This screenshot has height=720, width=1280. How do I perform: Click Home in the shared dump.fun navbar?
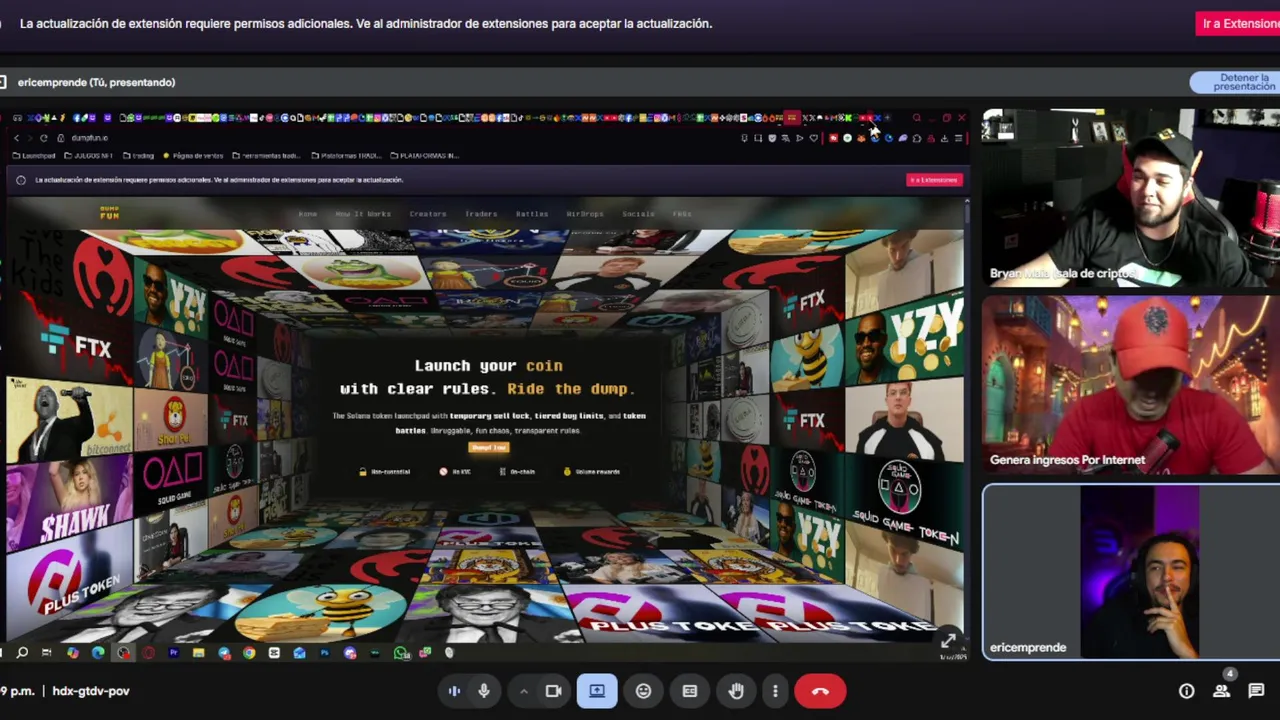(x=308, y=214)
